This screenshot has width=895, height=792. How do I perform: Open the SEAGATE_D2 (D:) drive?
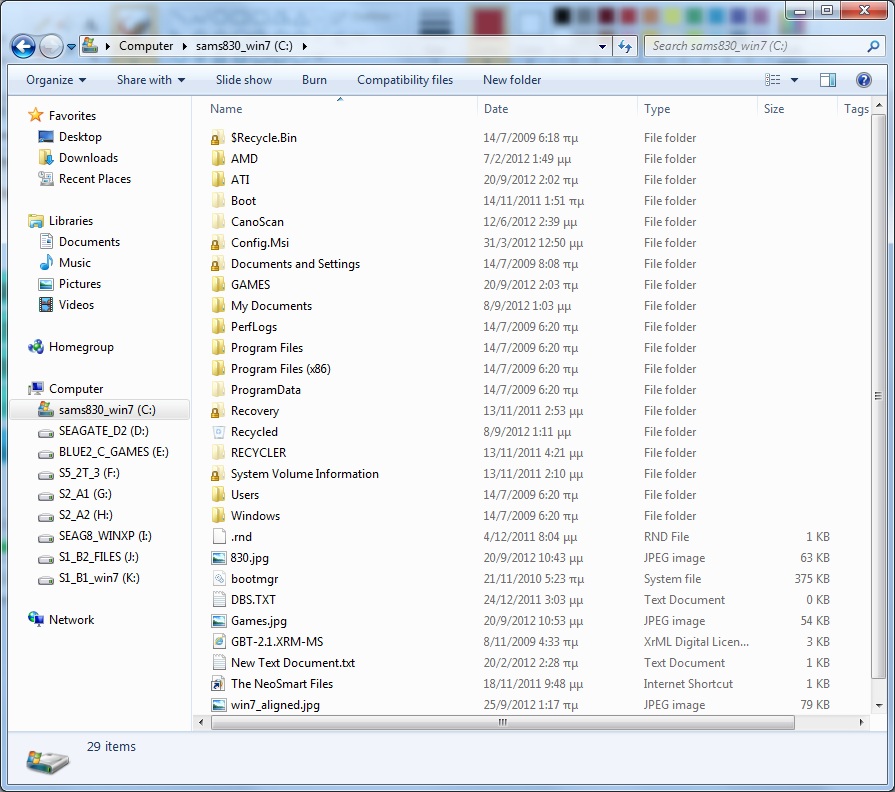(103, 431)
